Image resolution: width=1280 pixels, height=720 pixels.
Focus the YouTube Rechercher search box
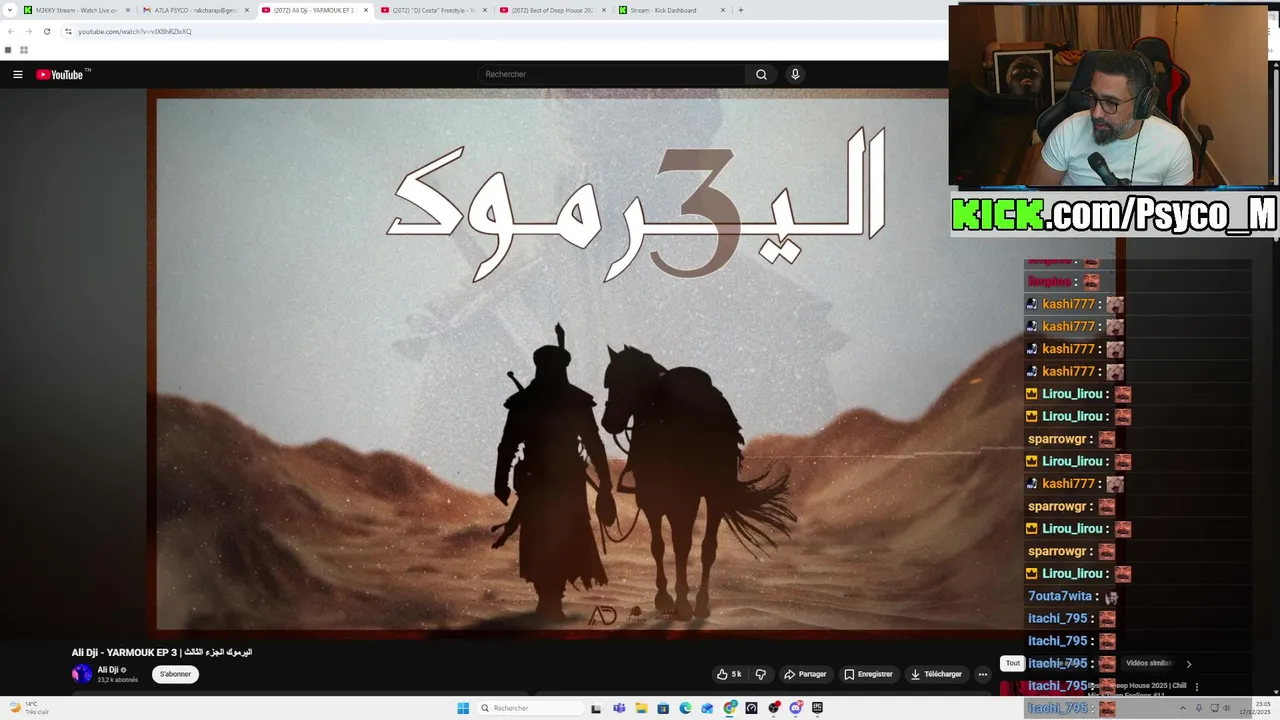[x=612, y=74]
